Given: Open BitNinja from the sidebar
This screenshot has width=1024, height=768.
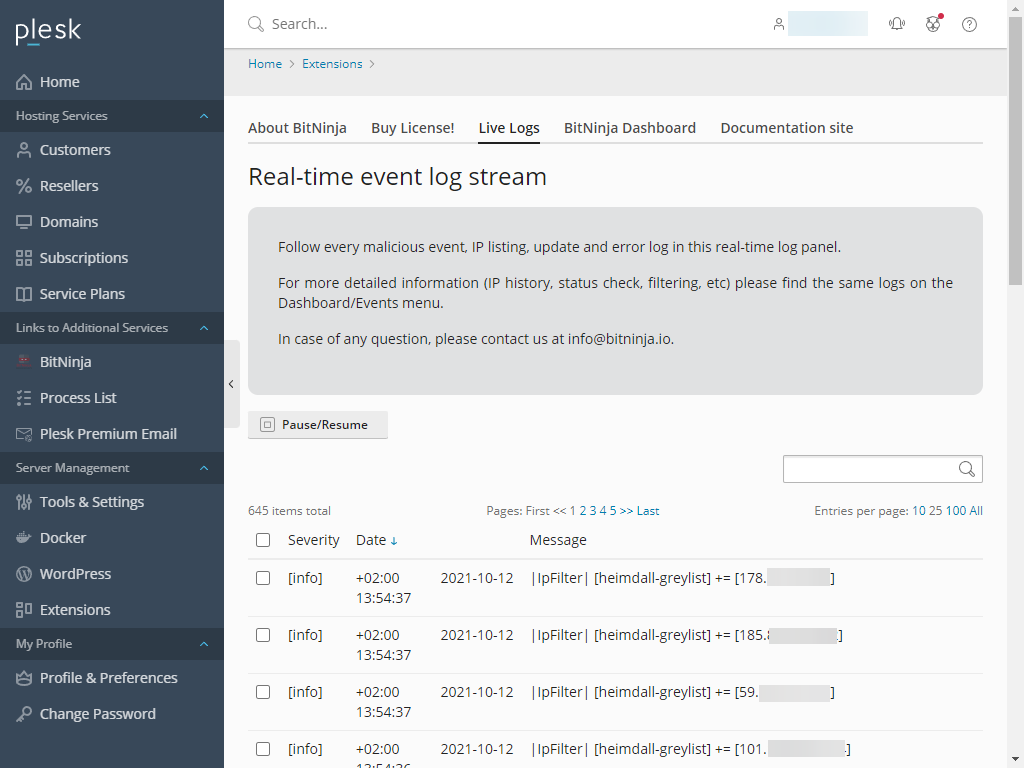Looking at the screenshot, I should tap(64, 361).
